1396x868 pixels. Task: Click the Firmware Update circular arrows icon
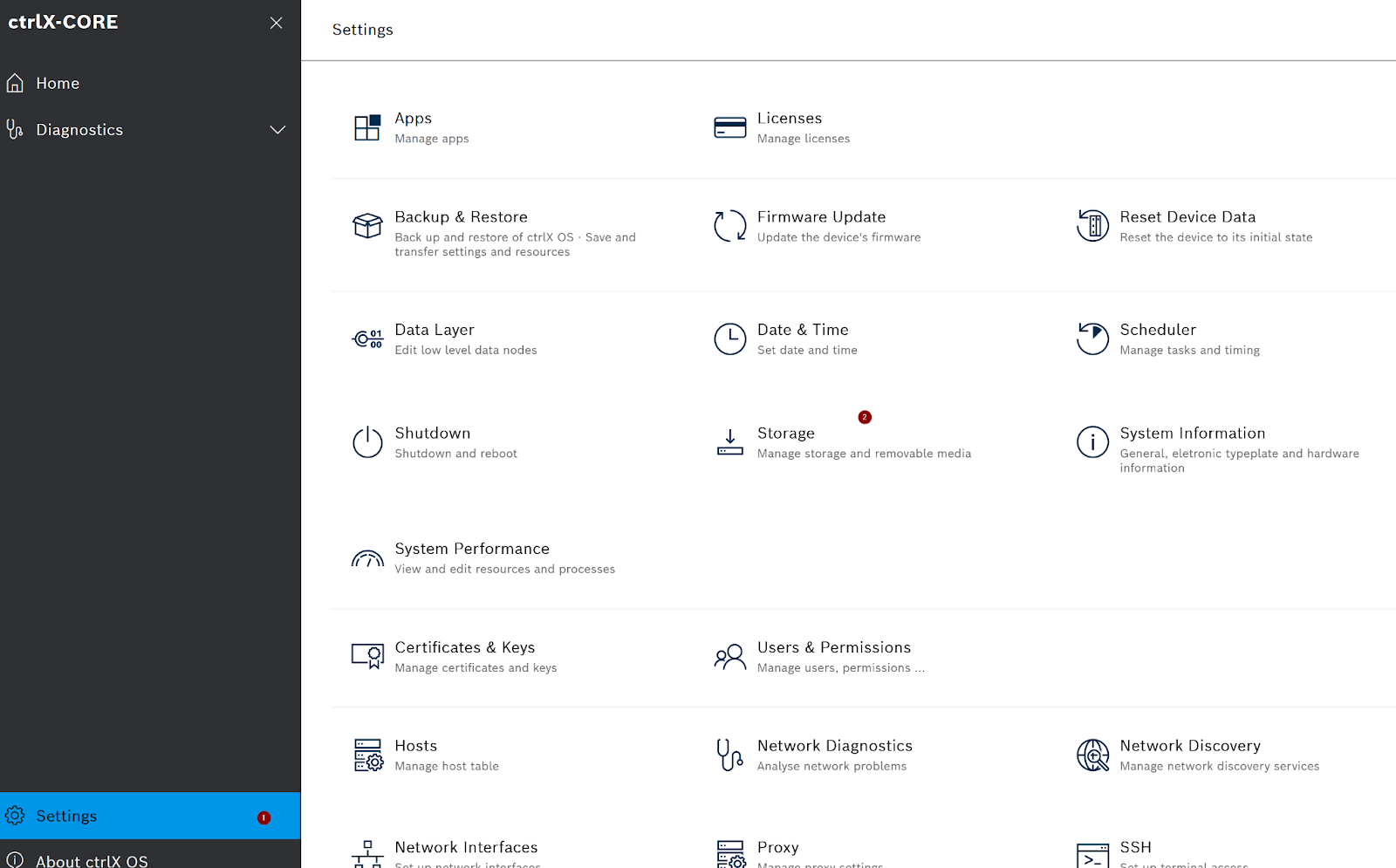(730, 226)
